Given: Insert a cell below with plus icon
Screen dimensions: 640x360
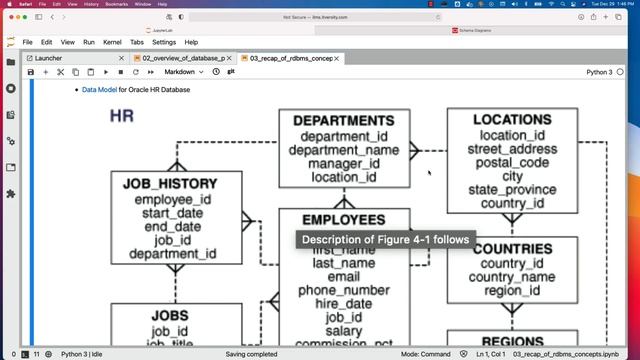Looking at the screenshot, I should click(46, 72).
